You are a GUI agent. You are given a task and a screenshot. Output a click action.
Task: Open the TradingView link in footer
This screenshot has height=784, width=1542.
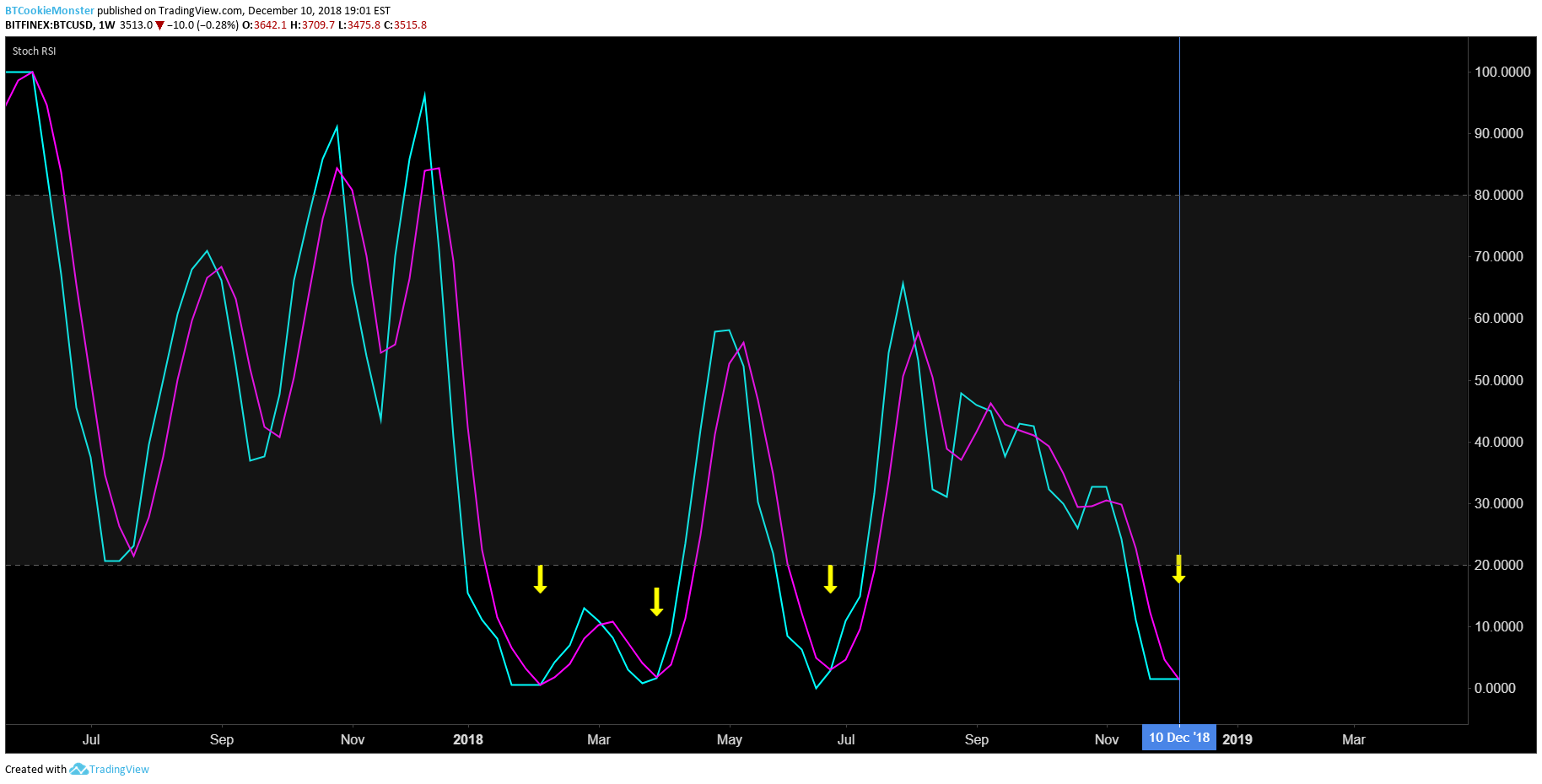119,769
